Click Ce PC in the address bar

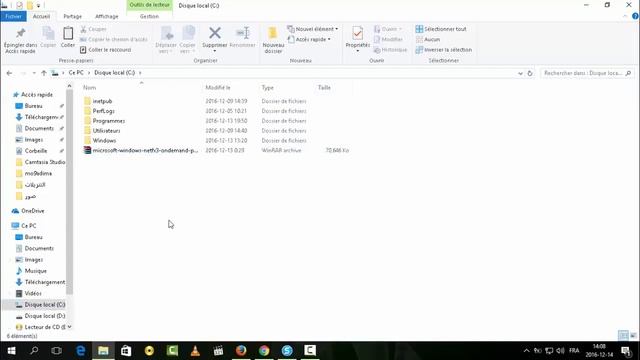[x=76, y=73]
